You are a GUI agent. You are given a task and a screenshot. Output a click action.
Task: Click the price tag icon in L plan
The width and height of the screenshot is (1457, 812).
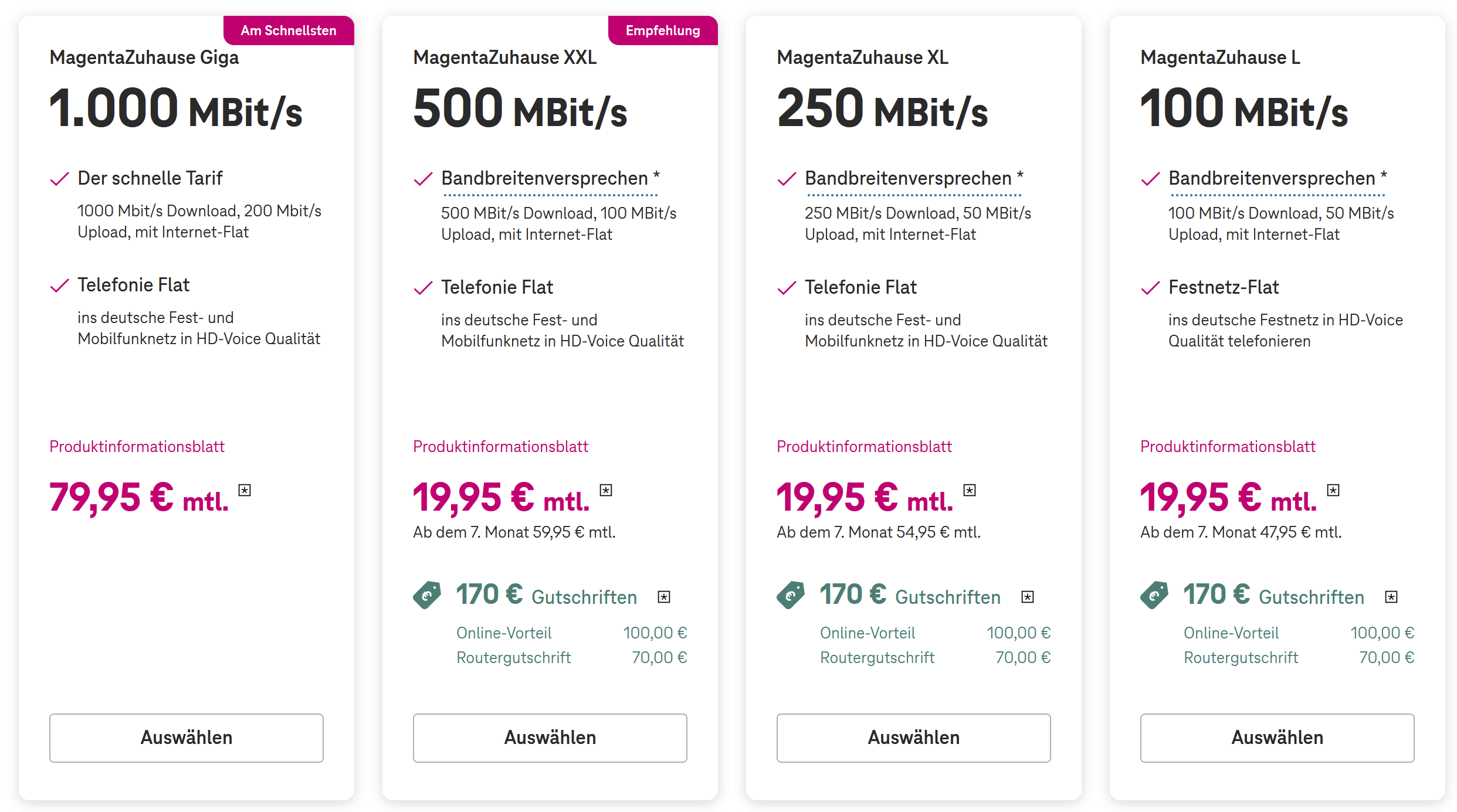tap(1154, 595)
